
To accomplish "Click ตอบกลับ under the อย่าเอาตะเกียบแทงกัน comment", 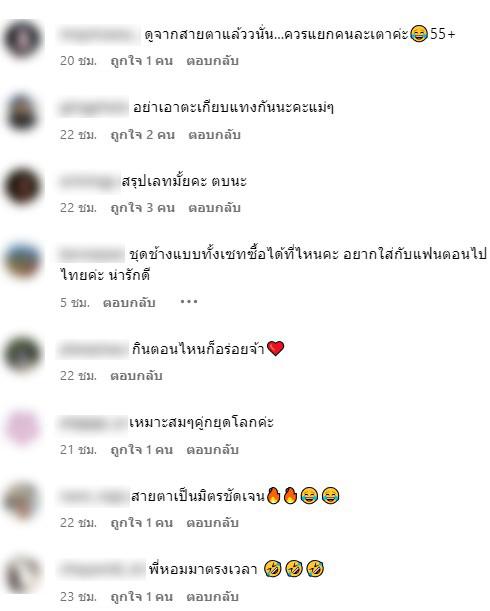I will [214, 135].
